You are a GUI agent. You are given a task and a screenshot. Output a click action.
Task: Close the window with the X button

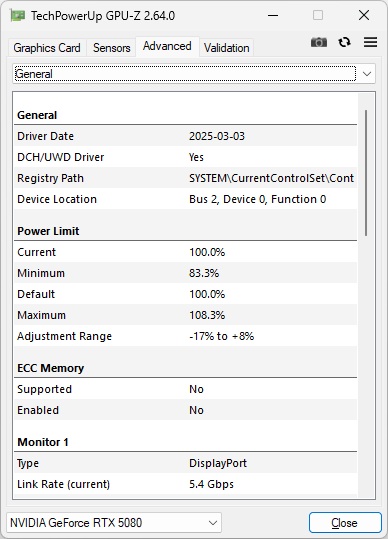pyautogui.click(x=364, y=15)
